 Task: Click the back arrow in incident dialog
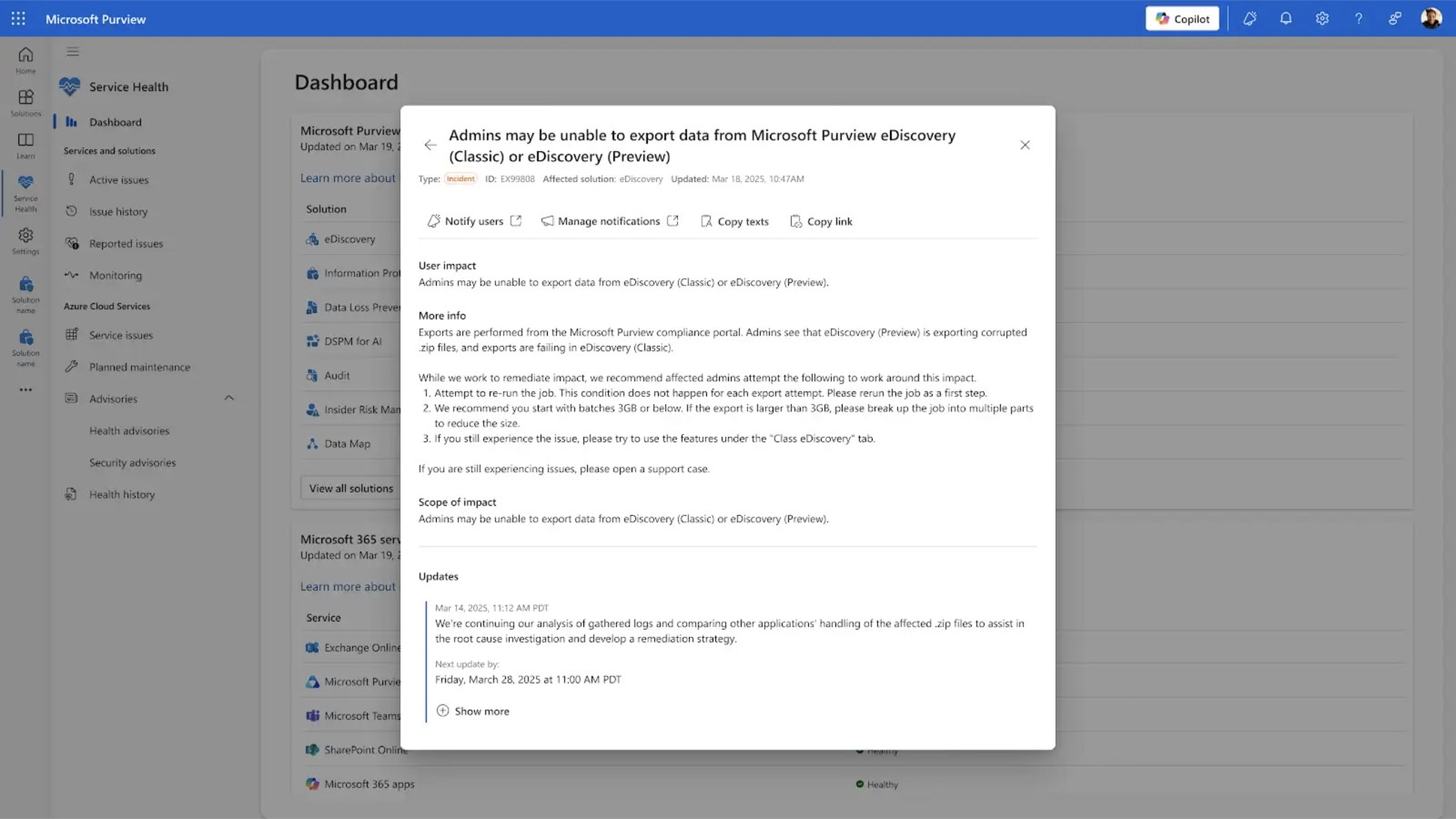click(x=430, y=145)
